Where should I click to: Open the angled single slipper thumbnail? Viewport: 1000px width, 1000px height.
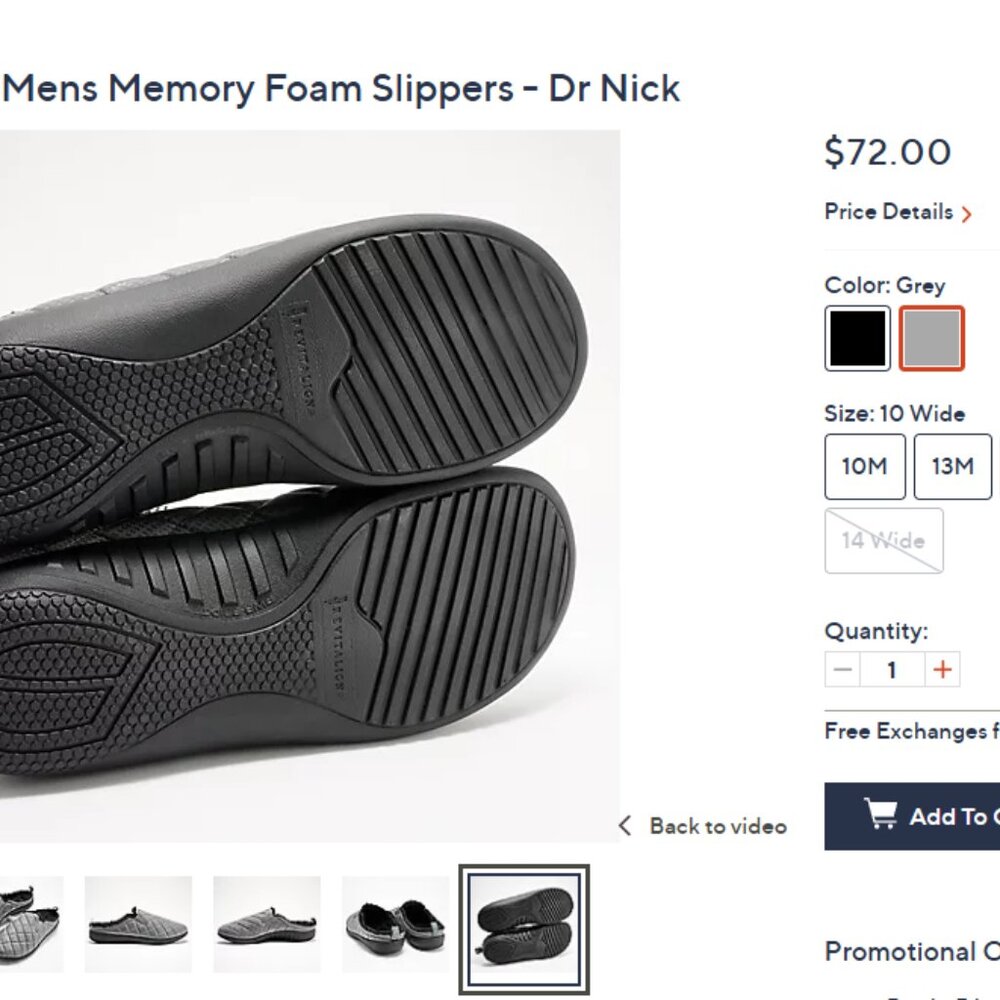click(x=267, y=924)
